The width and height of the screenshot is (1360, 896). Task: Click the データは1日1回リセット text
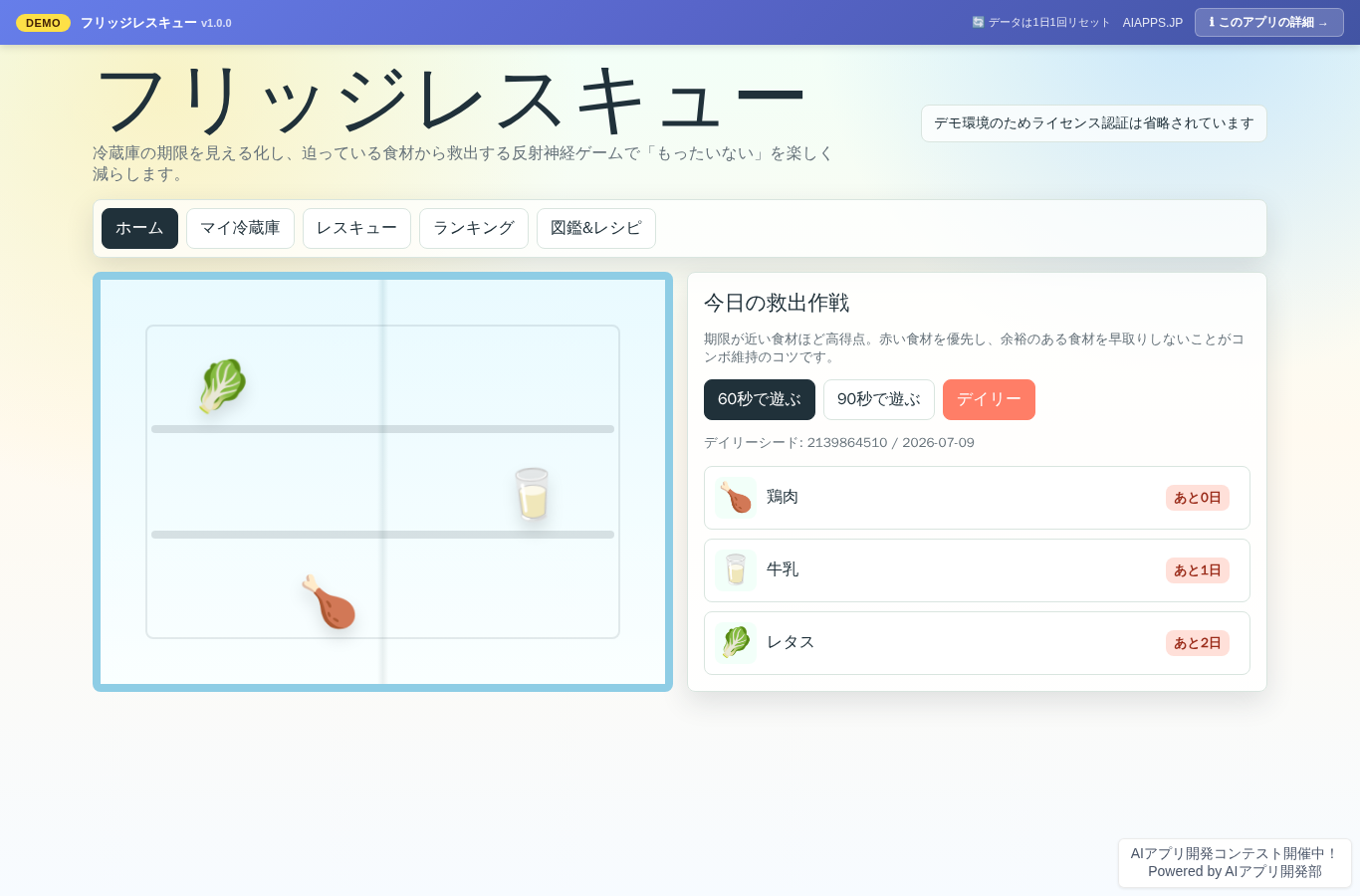click(1049, 22)
